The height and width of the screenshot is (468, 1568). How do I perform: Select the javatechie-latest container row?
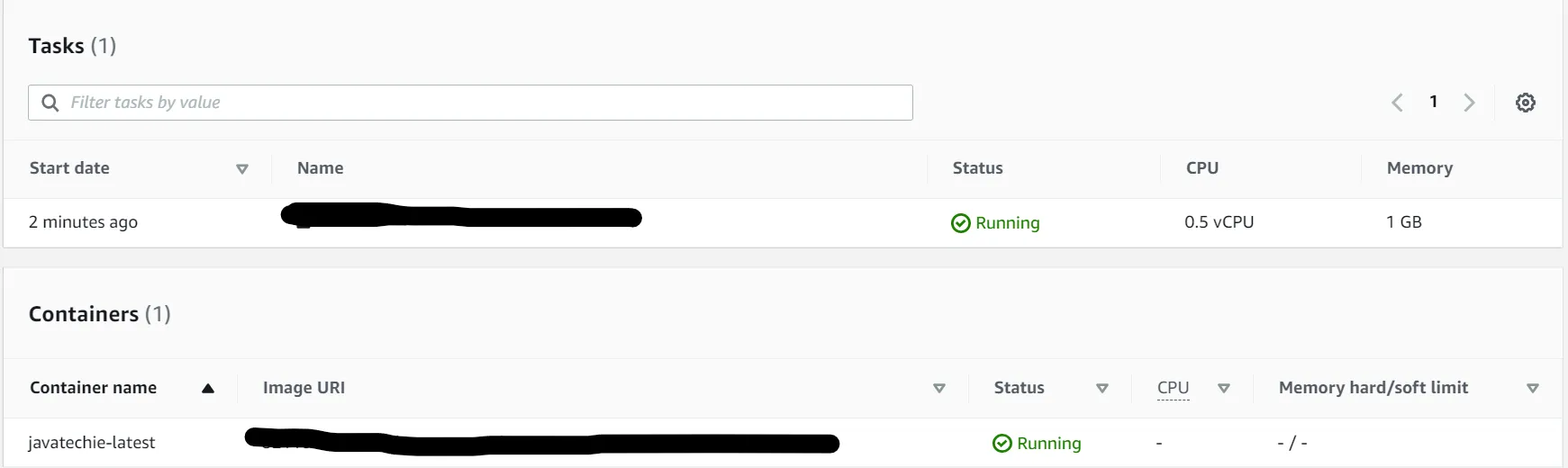tap(92, 443)
